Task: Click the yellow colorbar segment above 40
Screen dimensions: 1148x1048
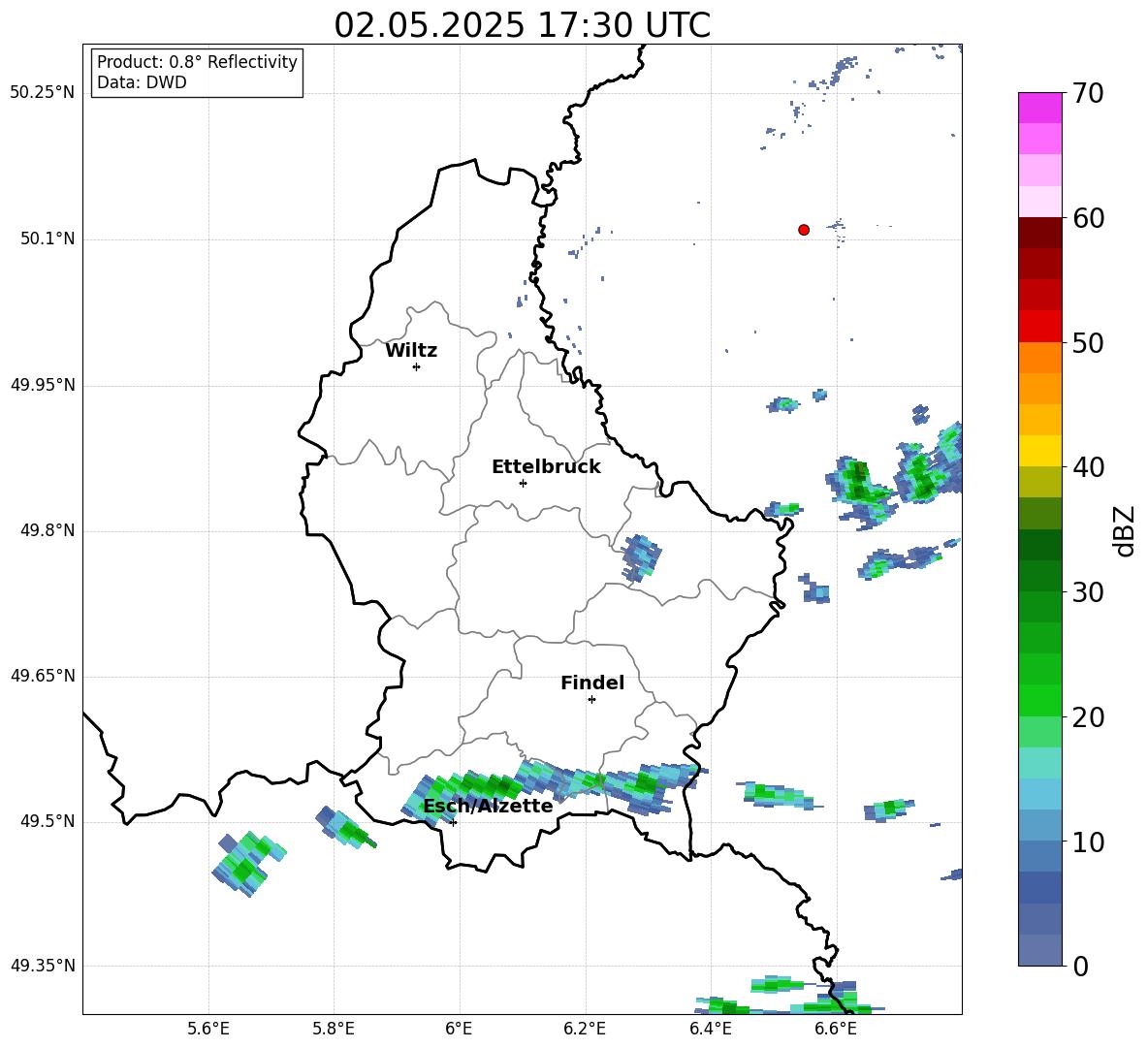Action: 1039,451
